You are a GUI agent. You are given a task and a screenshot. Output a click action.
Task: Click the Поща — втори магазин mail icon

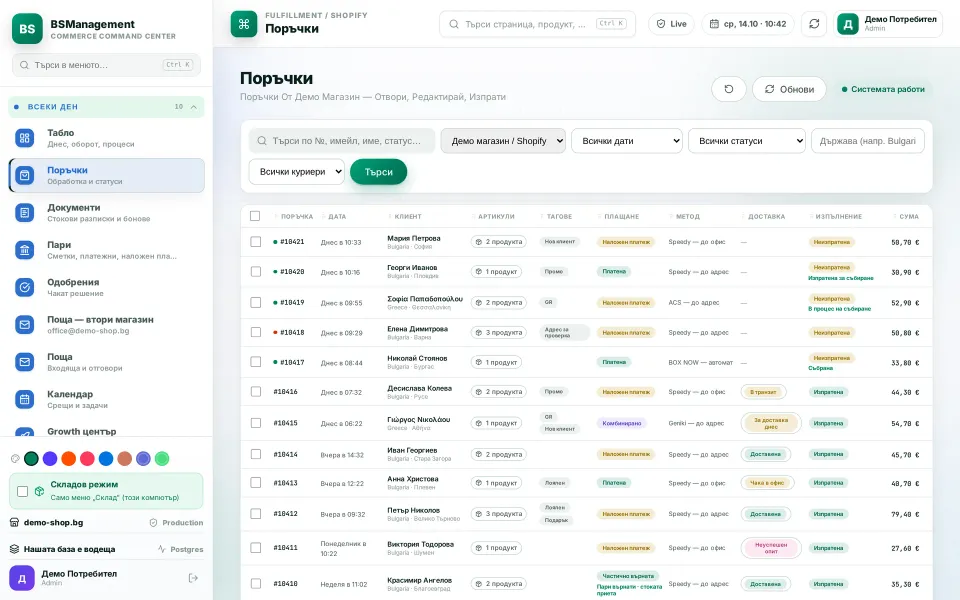pos(24,324)
